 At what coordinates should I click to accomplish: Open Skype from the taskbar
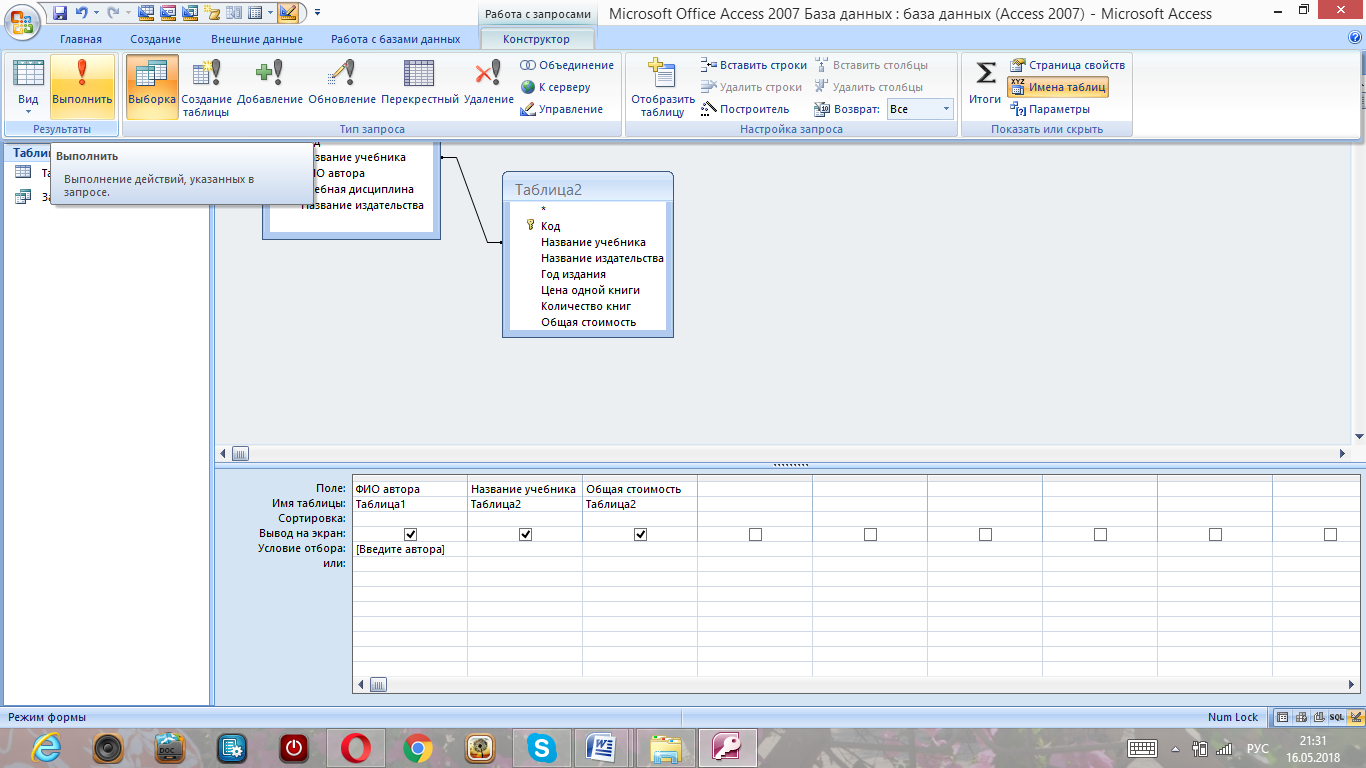(543, 747)
